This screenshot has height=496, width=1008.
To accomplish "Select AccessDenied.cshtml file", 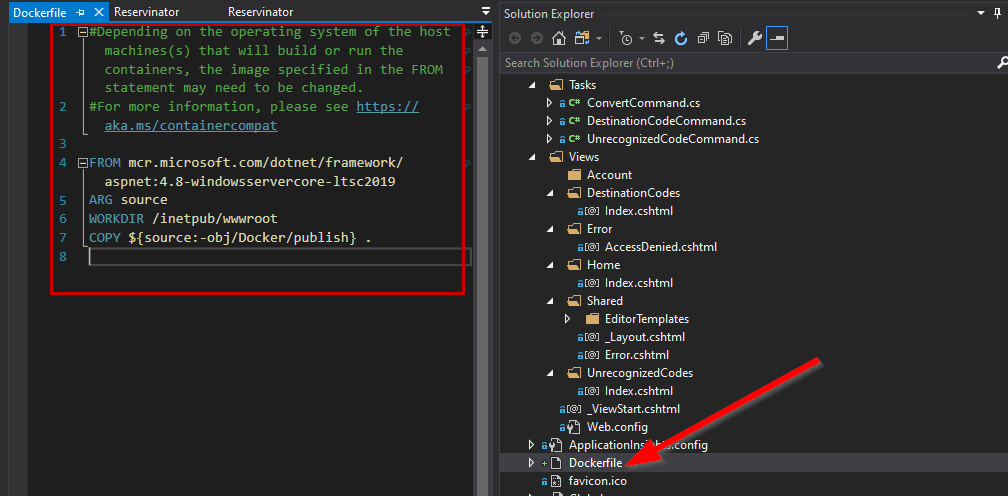I will point(660,247).
